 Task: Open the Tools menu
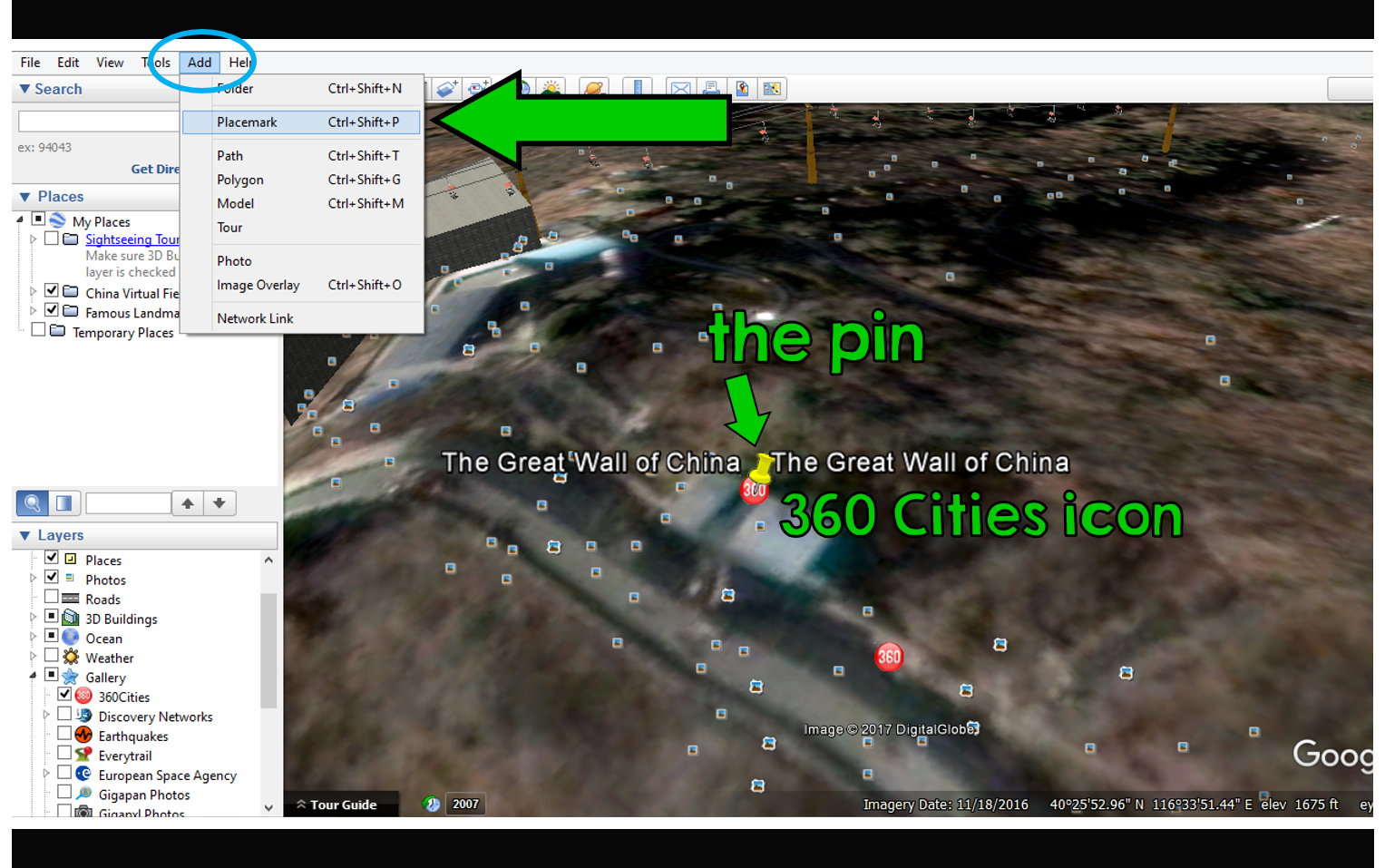coord(156,62)
